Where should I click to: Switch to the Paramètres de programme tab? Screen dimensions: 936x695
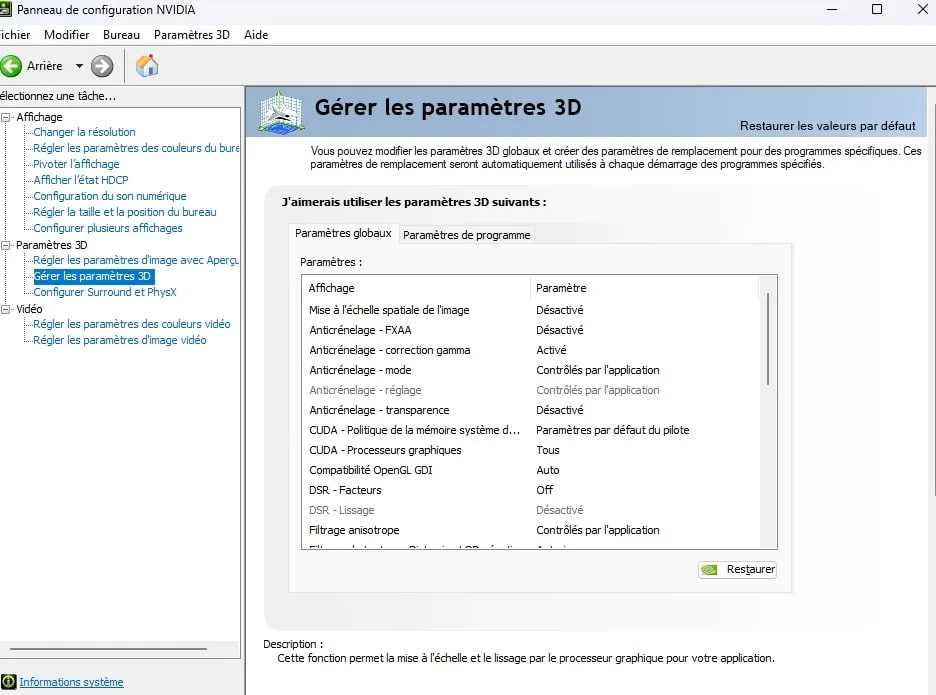click(x=466, y=235)
